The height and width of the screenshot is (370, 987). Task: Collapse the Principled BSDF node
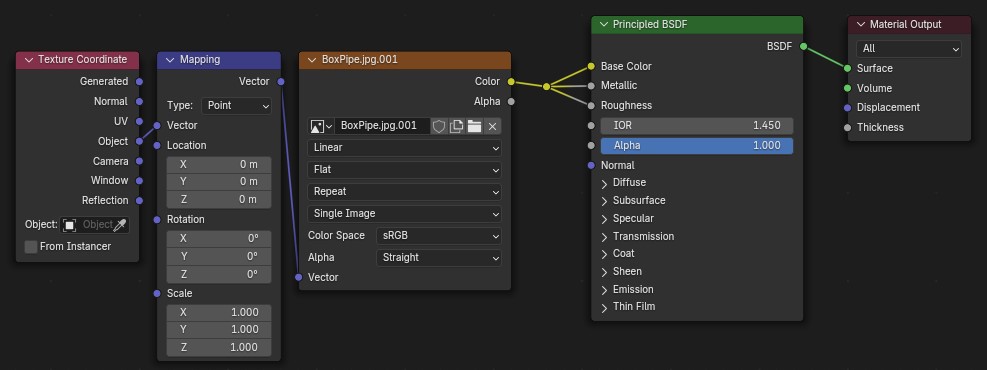[604, 25]
